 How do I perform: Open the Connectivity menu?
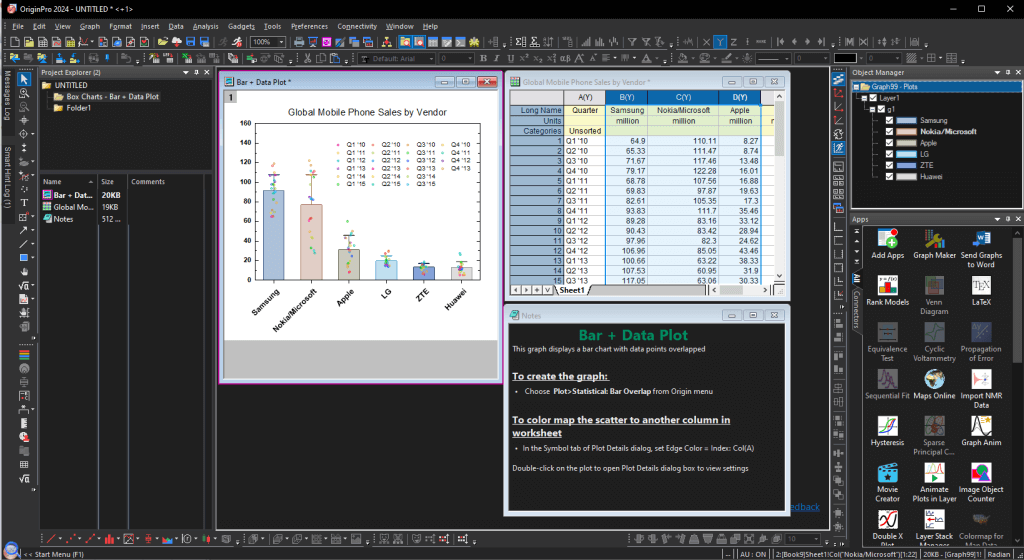pyautogui.click(x=357, y=26)
